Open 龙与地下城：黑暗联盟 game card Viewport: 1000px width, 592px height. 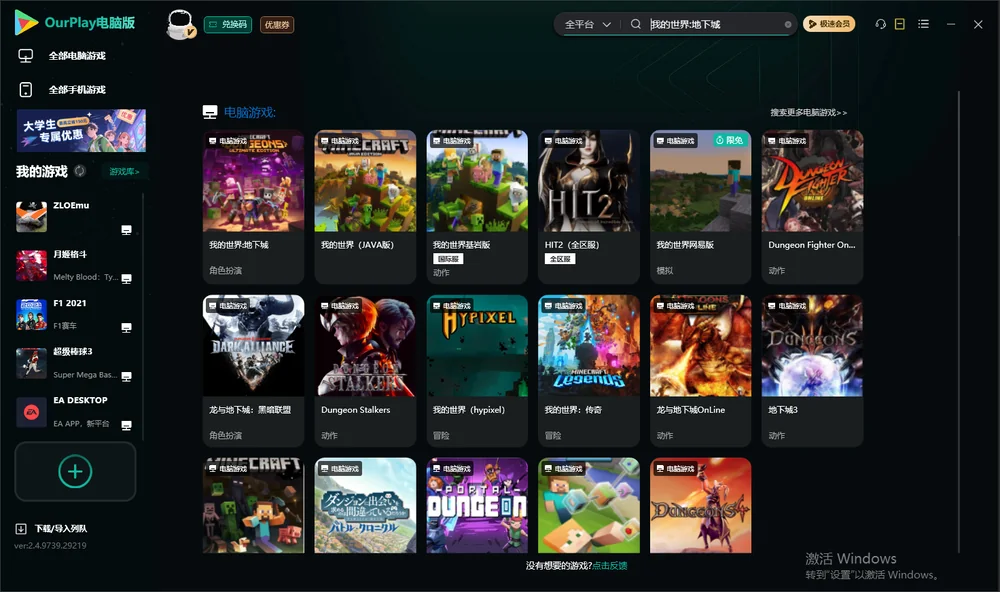coord(253,371)
